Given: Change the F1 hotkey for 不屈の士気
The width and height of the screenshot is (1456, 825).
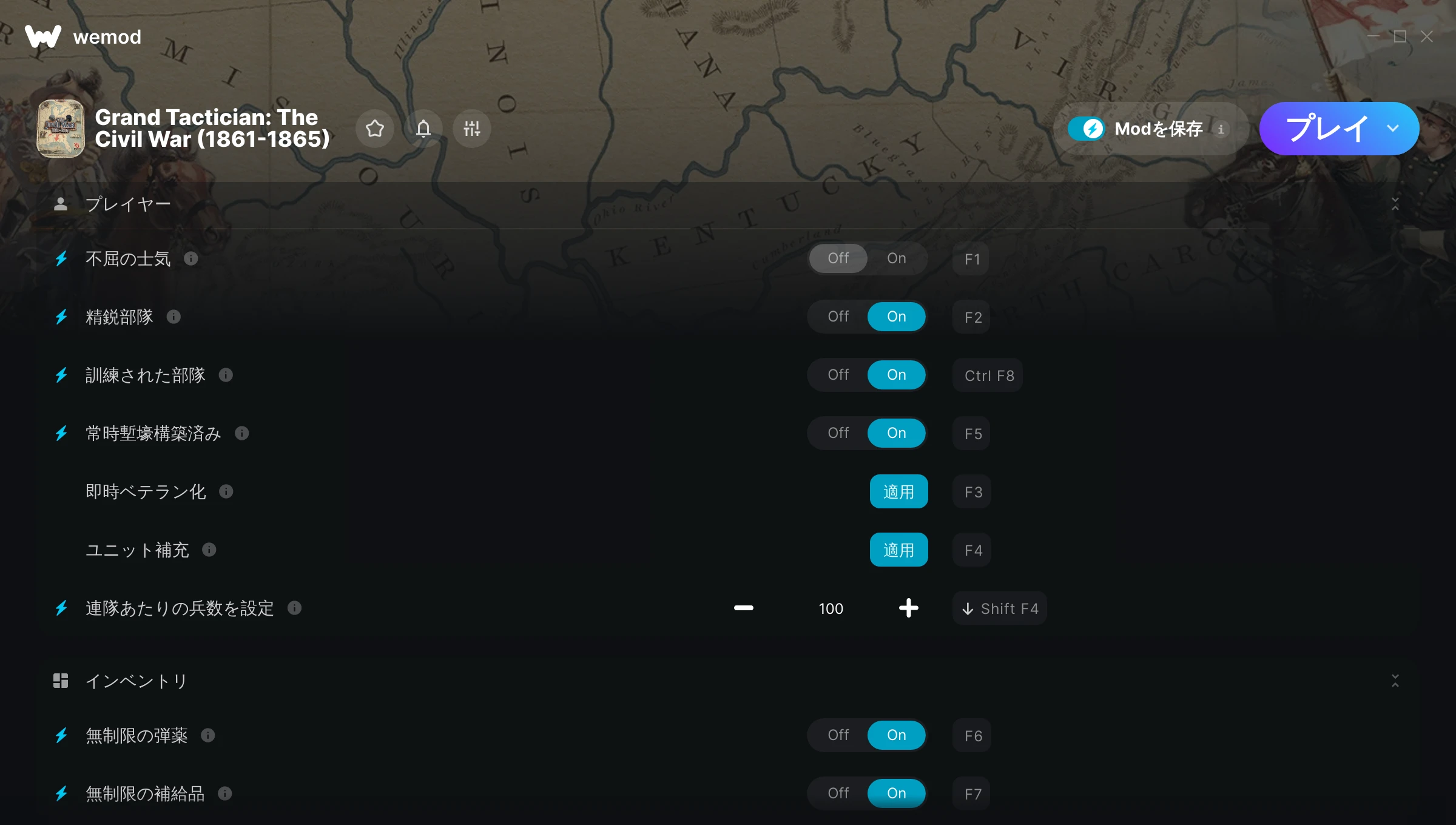Looking at the screenshot, I should click(x=972, y=259).
